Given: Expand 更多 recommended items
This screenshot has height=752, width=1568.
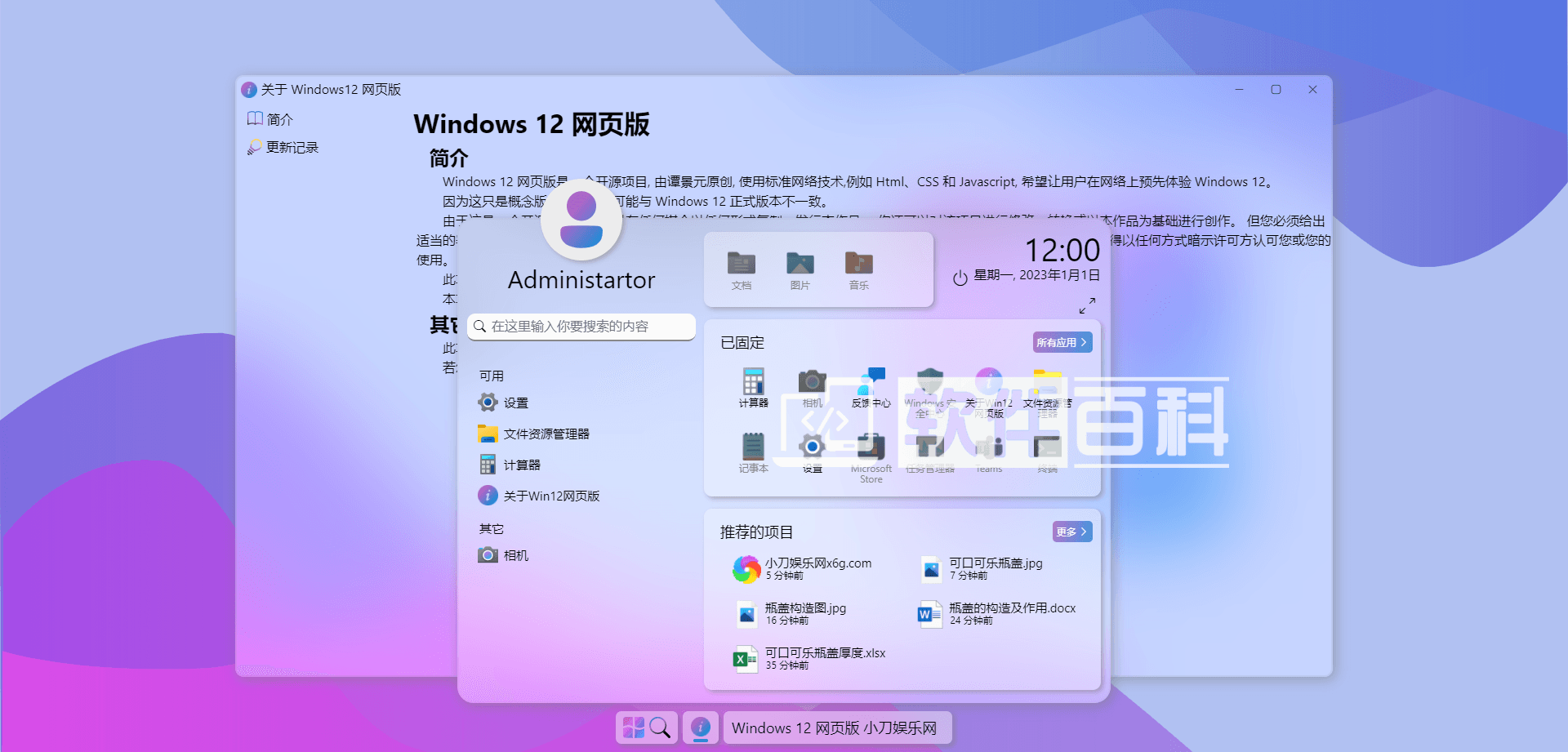Looking at the screenshot, I should point(1072,532).
